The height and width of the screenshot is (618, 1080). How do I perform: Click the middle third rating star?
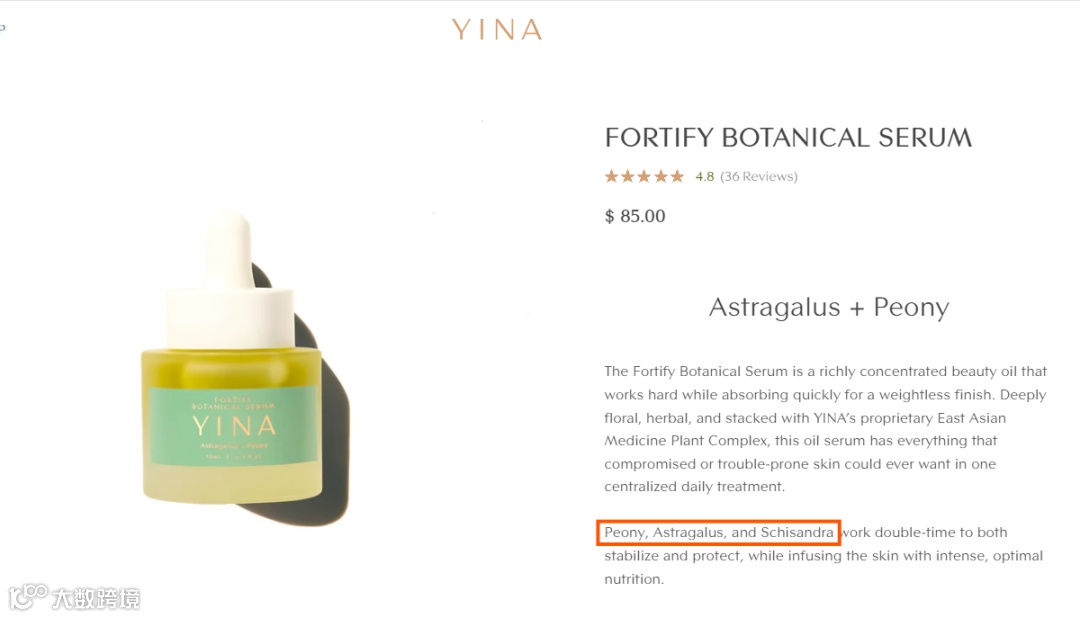coord(644,176)
